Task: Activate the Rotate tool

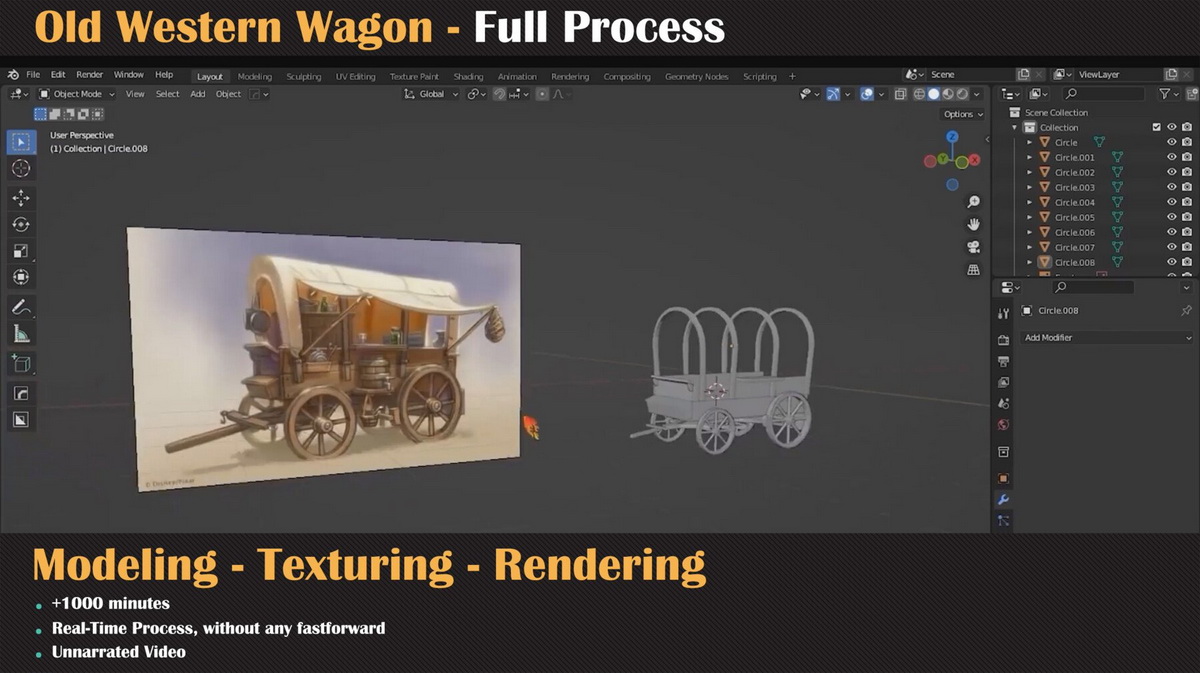Action: pyautogui.click(x=21, y=225)
